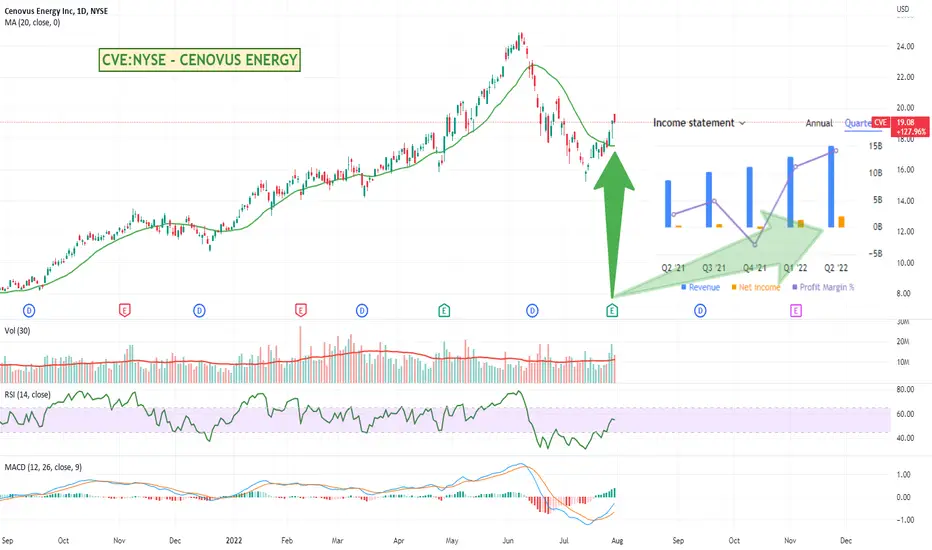932x550 pixels.
Task: Open the dividend marker in mid-March 2022
Action: tap(361, 310)
